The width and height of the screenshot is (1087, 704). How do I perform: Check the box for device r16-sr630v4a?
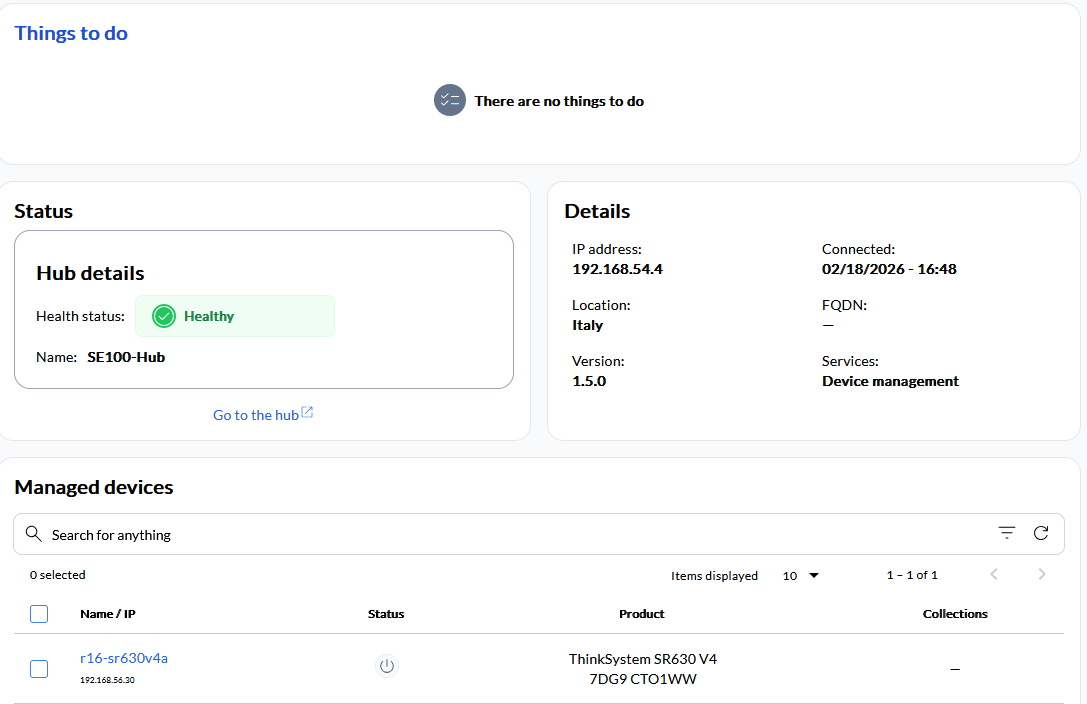tap(39, 669)
